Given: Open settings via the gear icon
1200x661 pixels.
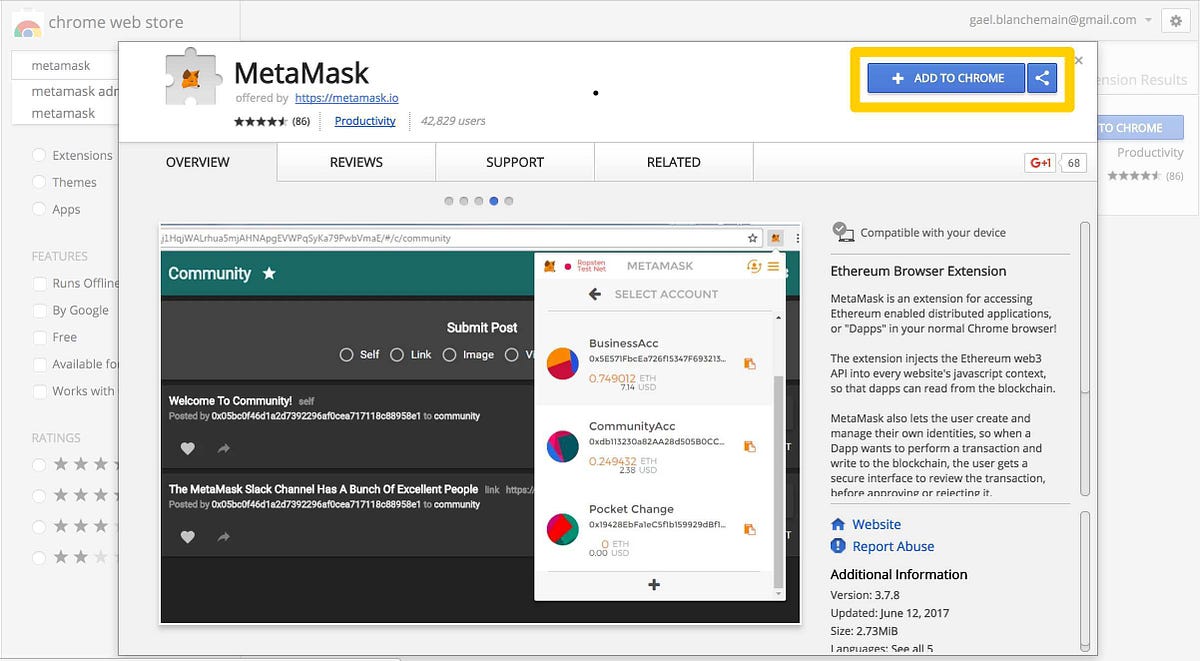Looking at the screenshot, I should pos(1175,20).
